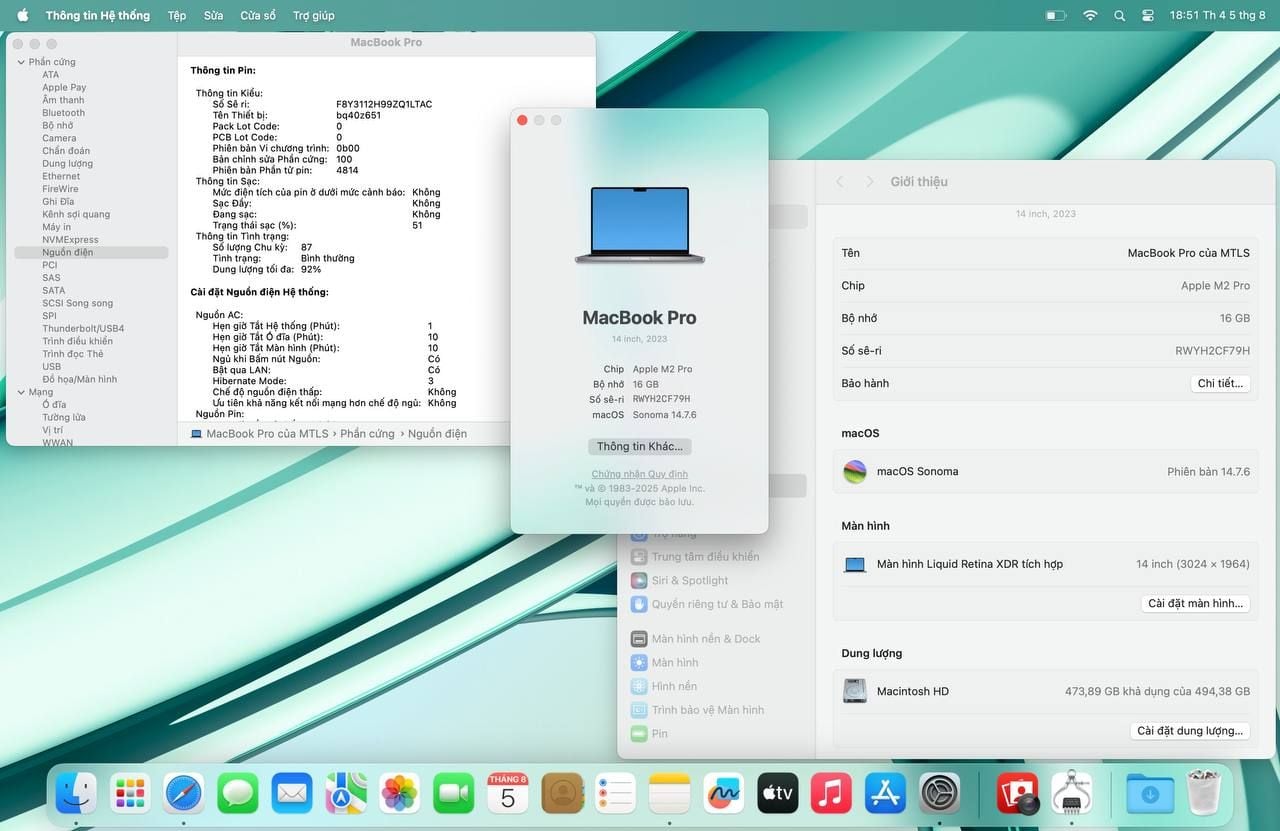Select the Nguồn điện row in the sidebar
The width and height of the screenshot is (1280, 831).
(x=91, y=253)
